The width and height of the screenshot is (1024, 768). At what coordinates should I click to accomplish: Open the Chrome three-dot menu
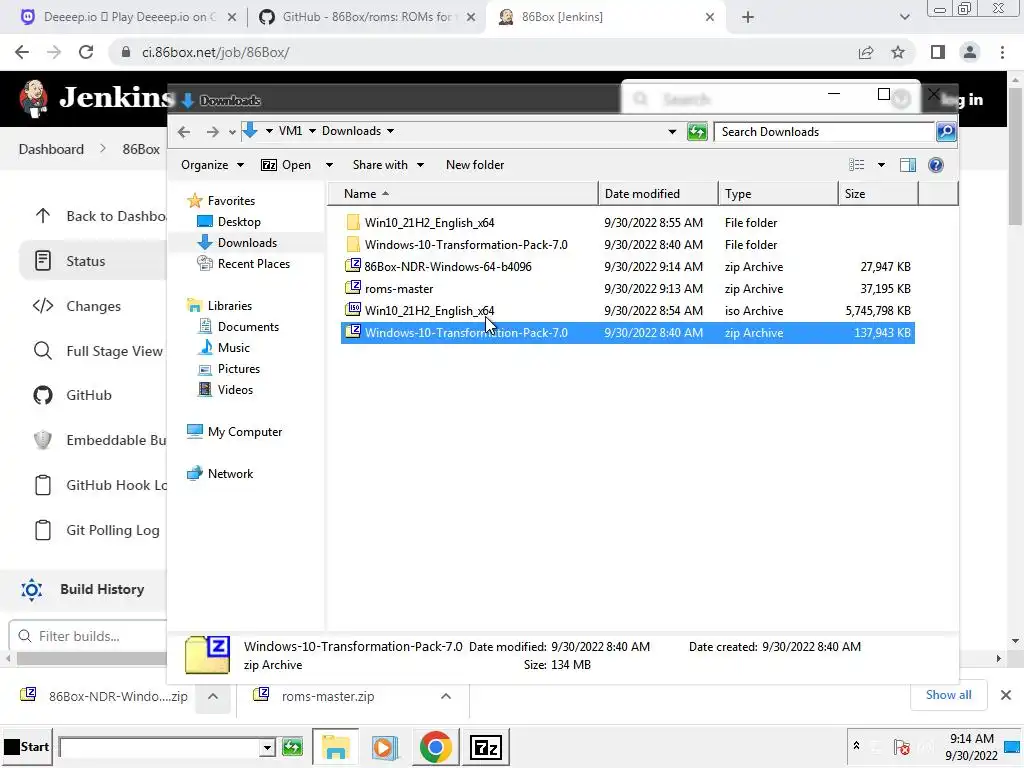coord(1002,52)
